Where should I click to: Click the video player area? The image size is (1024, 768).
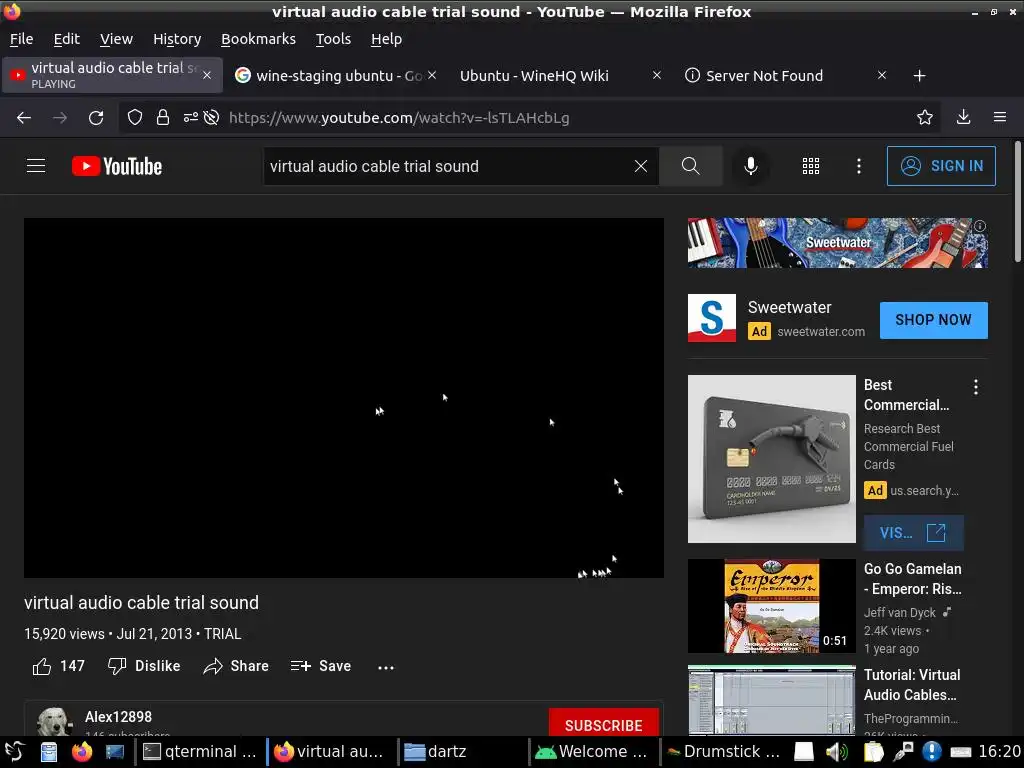coord(344,398)
